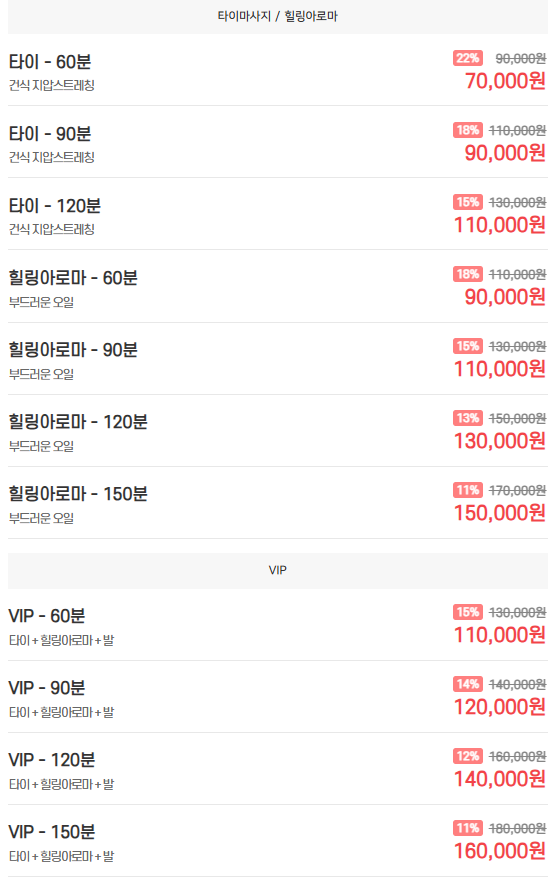Click the 70,000원 sale price
The width and height of the screenshot is (556, 877).
(505, 81)
